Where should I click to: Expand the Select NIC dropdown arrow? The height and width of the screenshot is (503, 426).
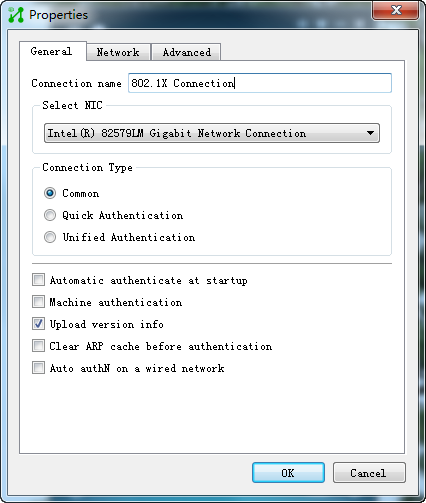pos(370,133)
